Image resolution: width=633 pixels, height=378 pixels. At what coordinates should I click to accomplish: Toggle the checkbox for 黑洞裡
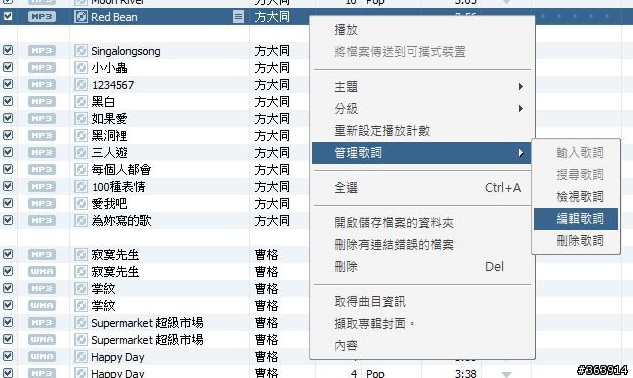pos(8,135)
